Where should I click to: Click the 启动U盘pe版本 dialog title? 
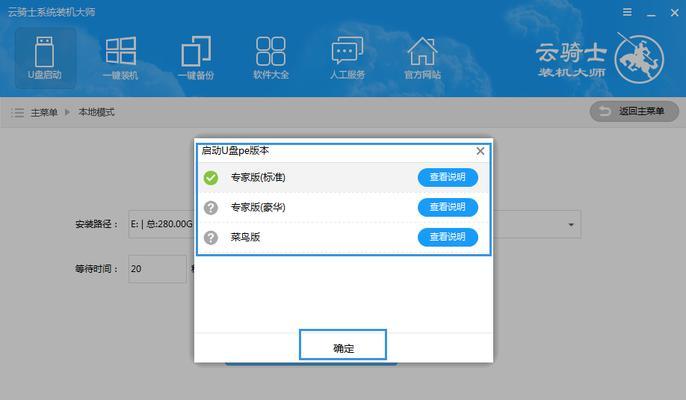pyautogui.click(x=235, y=151)
